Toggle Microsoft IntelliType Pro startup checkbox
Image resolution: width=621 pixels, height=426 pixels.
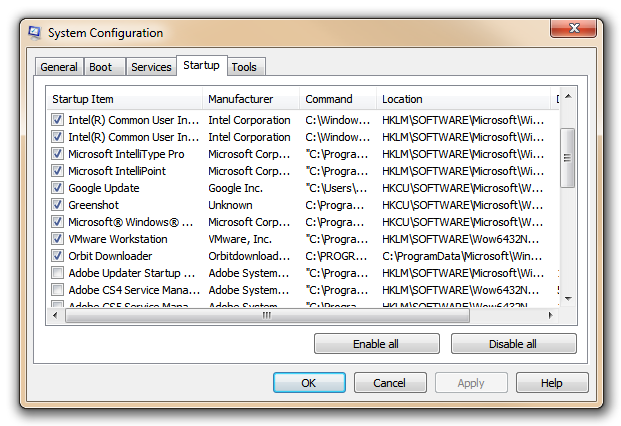click(57, 154)
